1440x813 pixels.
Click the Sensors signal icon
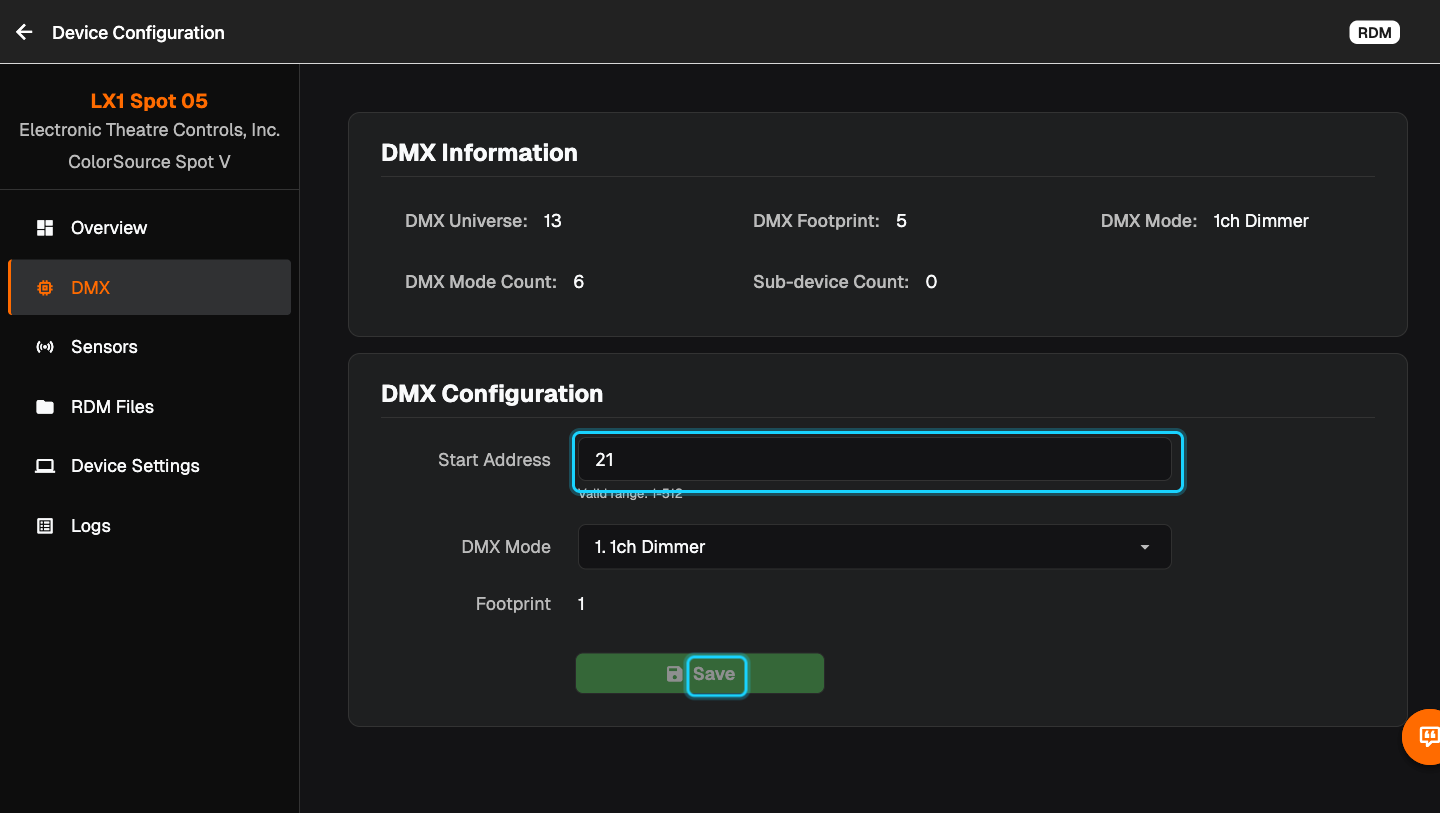coord(45,347)
